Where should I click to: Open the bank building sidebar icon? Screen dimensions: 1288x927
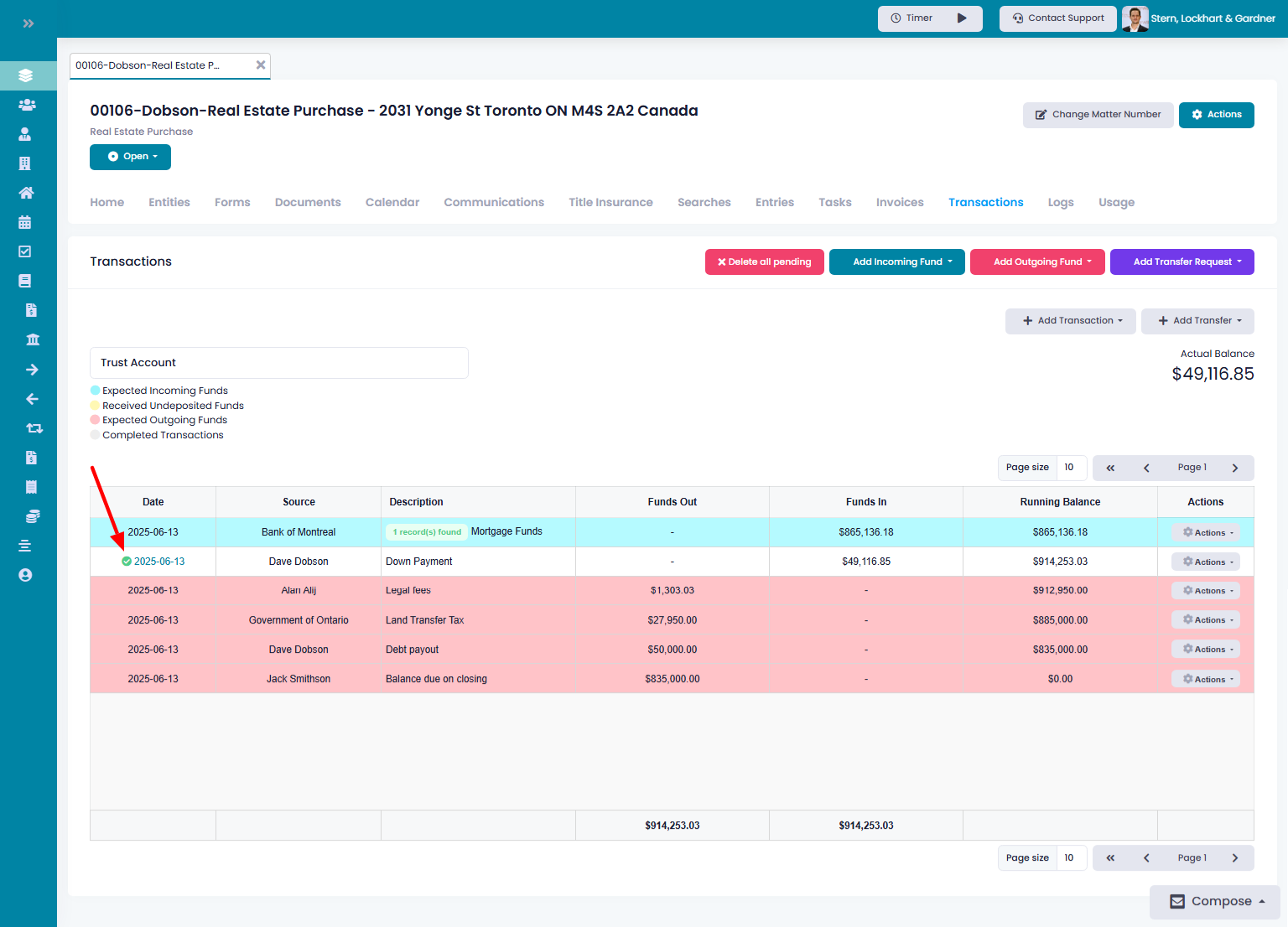[33, 339]
